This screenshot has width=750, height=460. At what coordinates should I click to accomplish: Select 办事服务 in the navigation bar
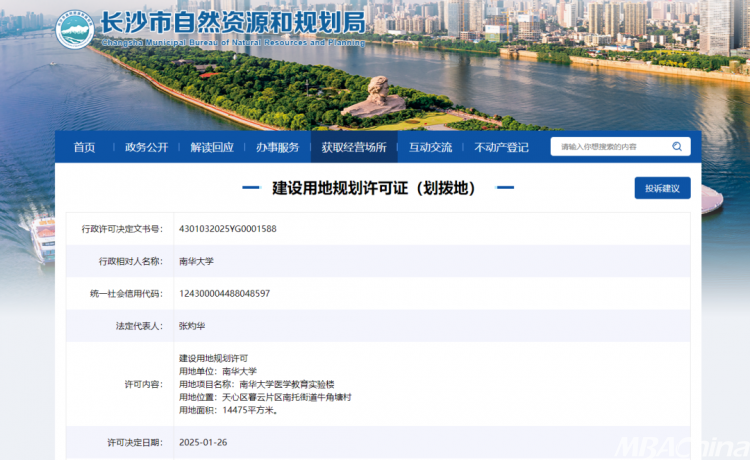[277, 147]
